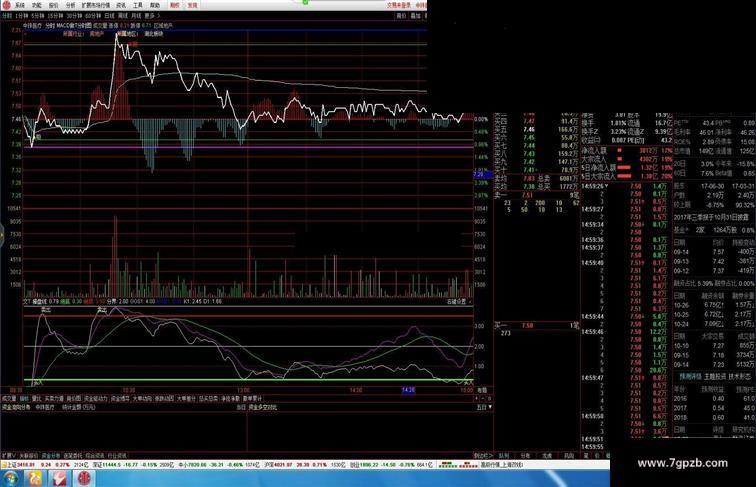Open the red round stock app taskbar icon
The image size is (756, 487).
tap(84, 479)
